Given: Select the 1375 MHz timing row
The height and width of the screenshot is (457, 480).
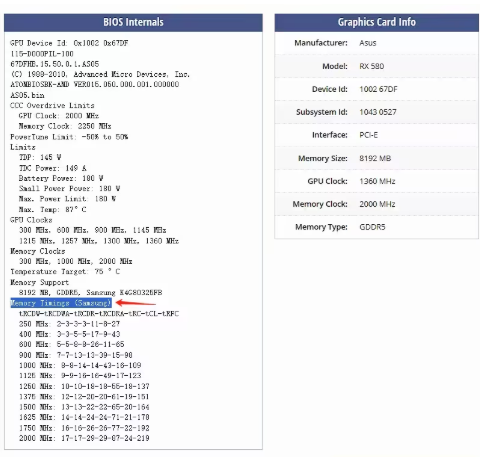Looking at the screenshot, I should 84,397.
